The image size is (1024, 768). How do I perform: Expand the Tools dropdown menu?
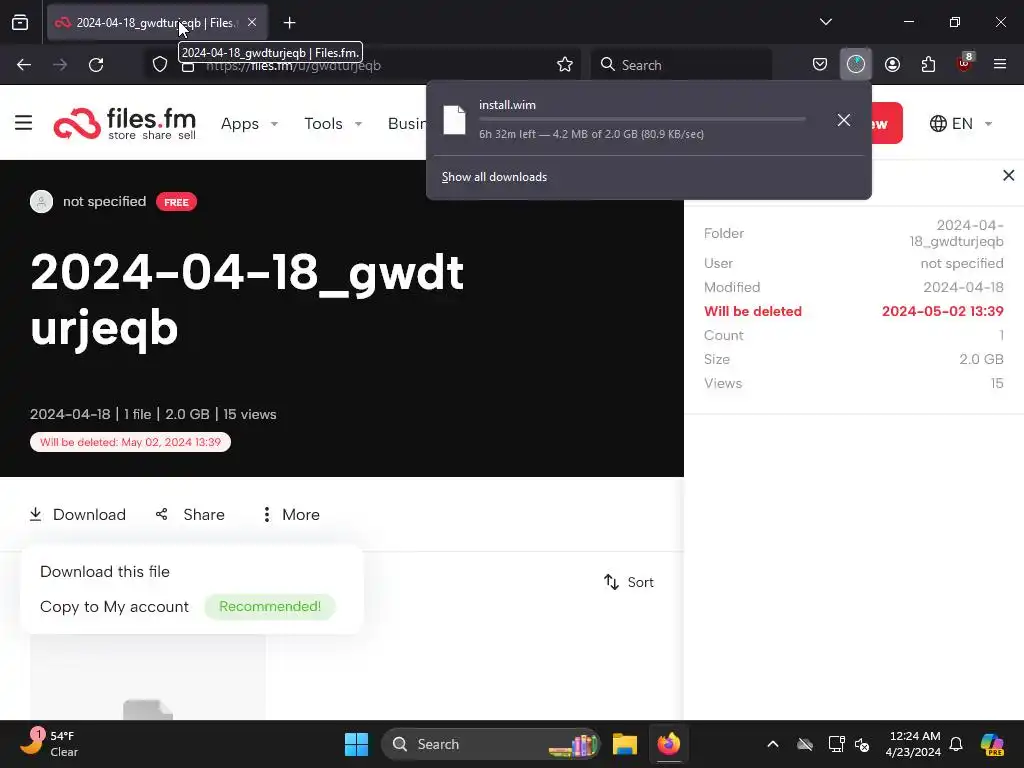coord(333,123)
